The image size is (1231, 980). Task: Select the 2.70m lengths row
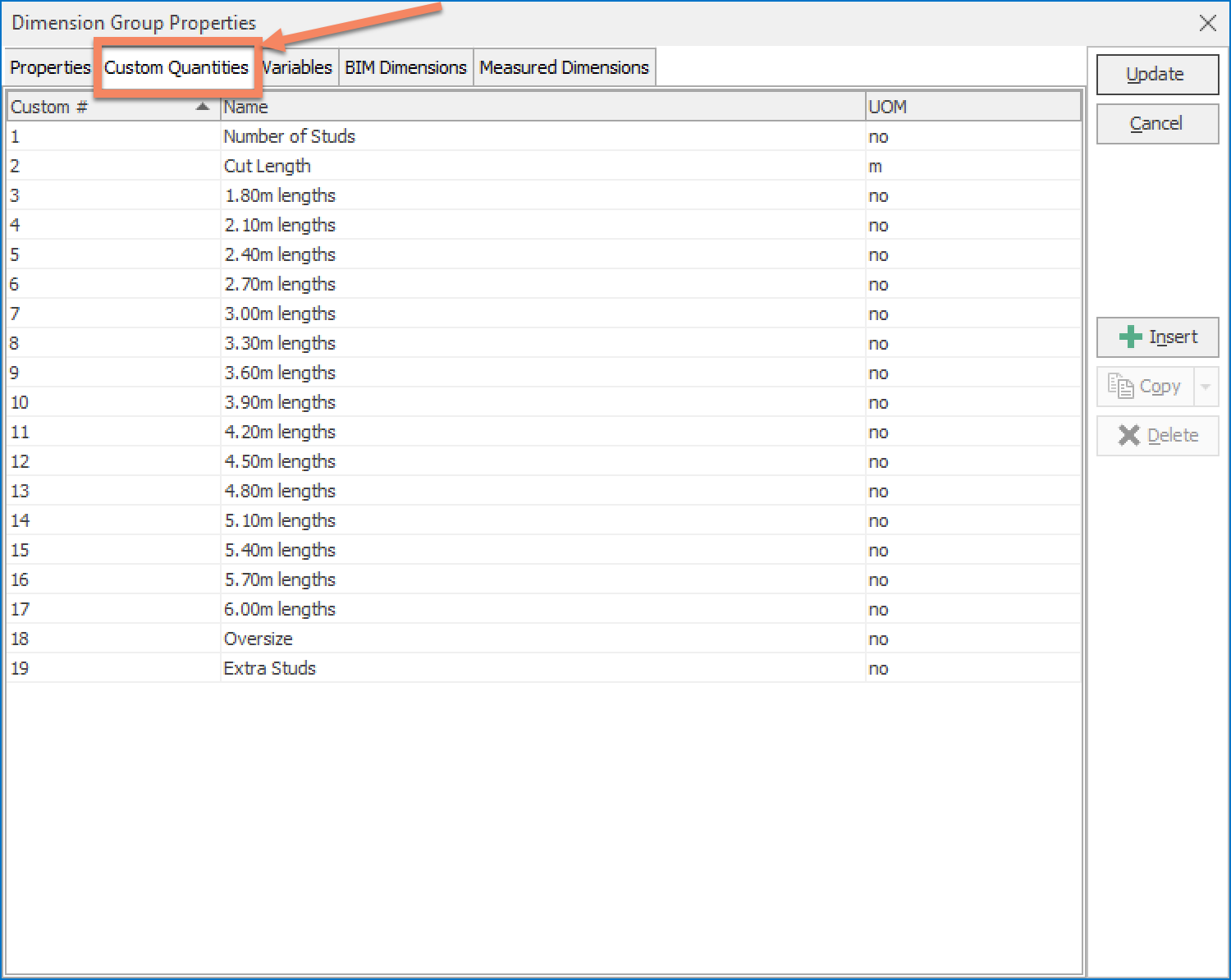coord(544,284)
